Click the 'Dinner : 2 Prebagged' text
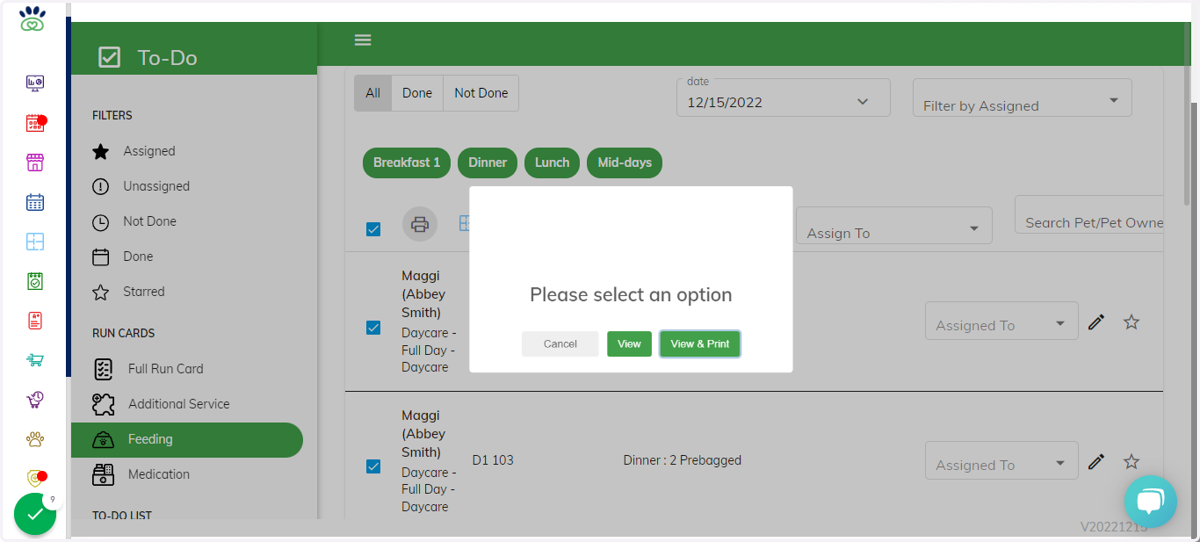1200x542 pixels. pyautogui.click(x=682, y=460)
